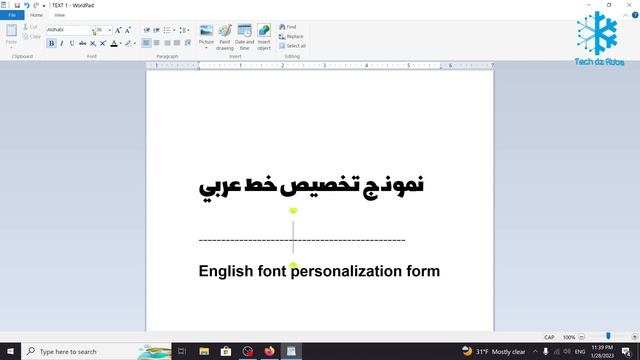
Task: Click the WordPad taskbar icon
Action: (291, 351)
